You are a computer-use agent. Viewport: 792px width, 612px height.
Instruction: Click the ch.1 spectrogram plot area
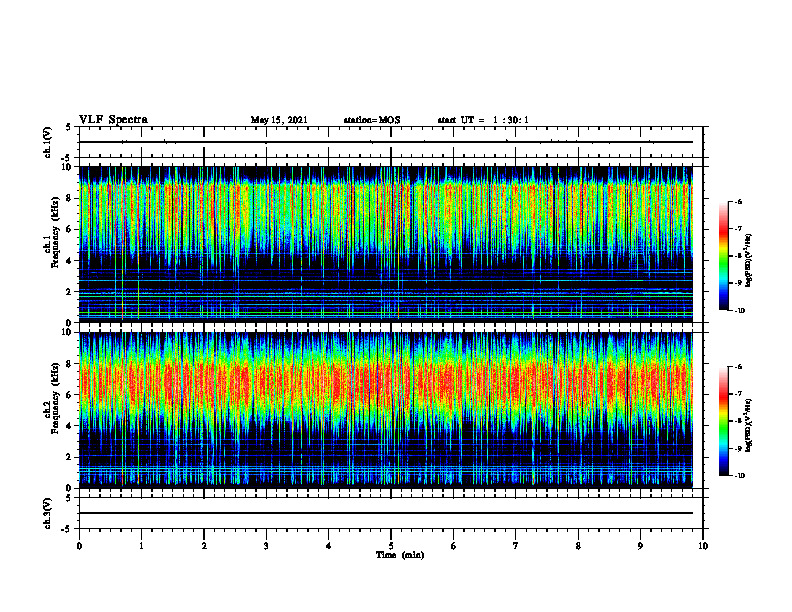pyautogui.click(x=386, y=244)
